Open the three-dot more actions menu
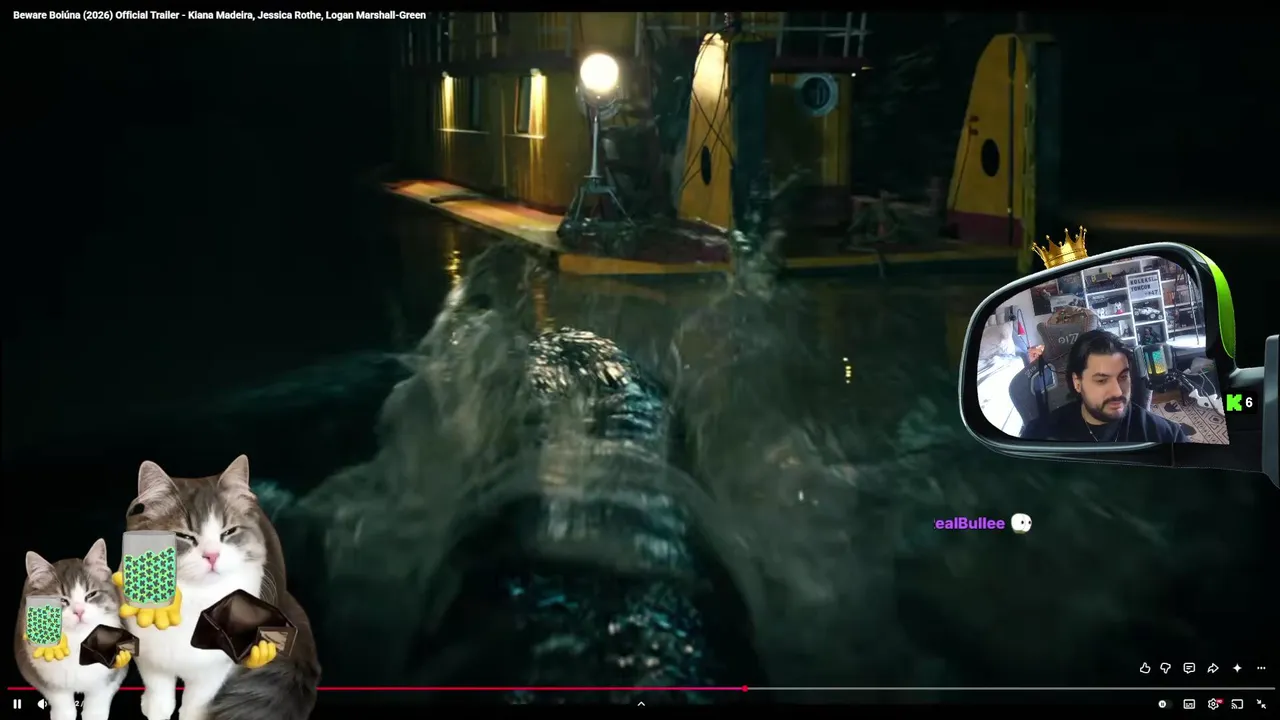The height and width of the screenshot is (720, 1280). tap(1261, 668)
